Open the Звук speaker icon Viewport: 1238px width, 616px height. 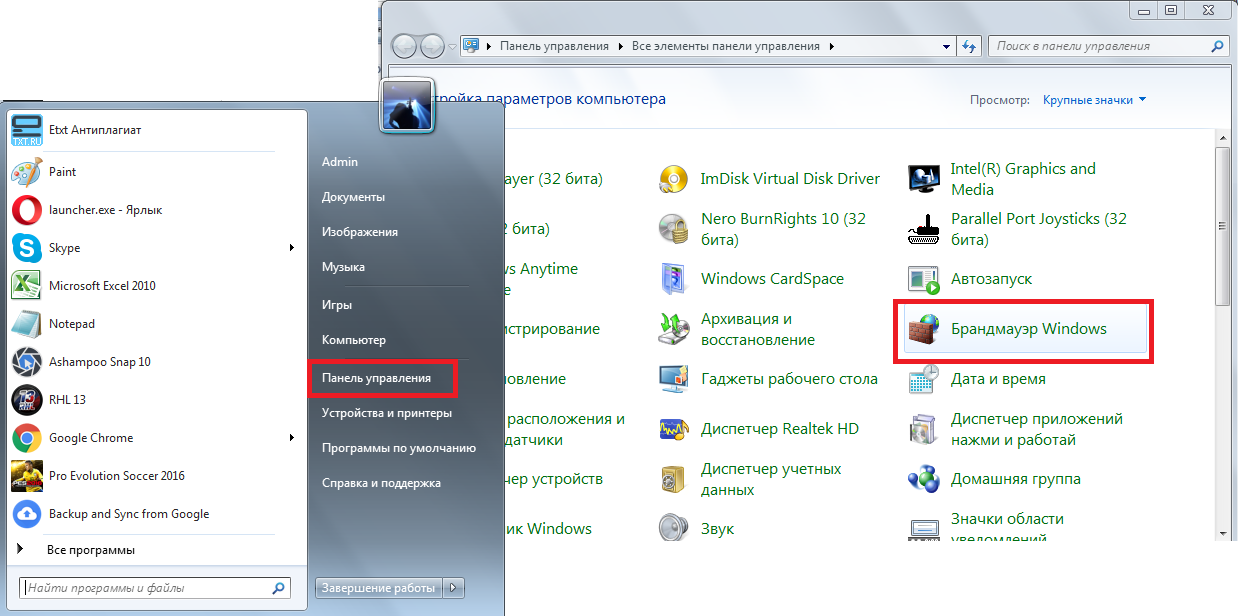[x=675, y=528]
